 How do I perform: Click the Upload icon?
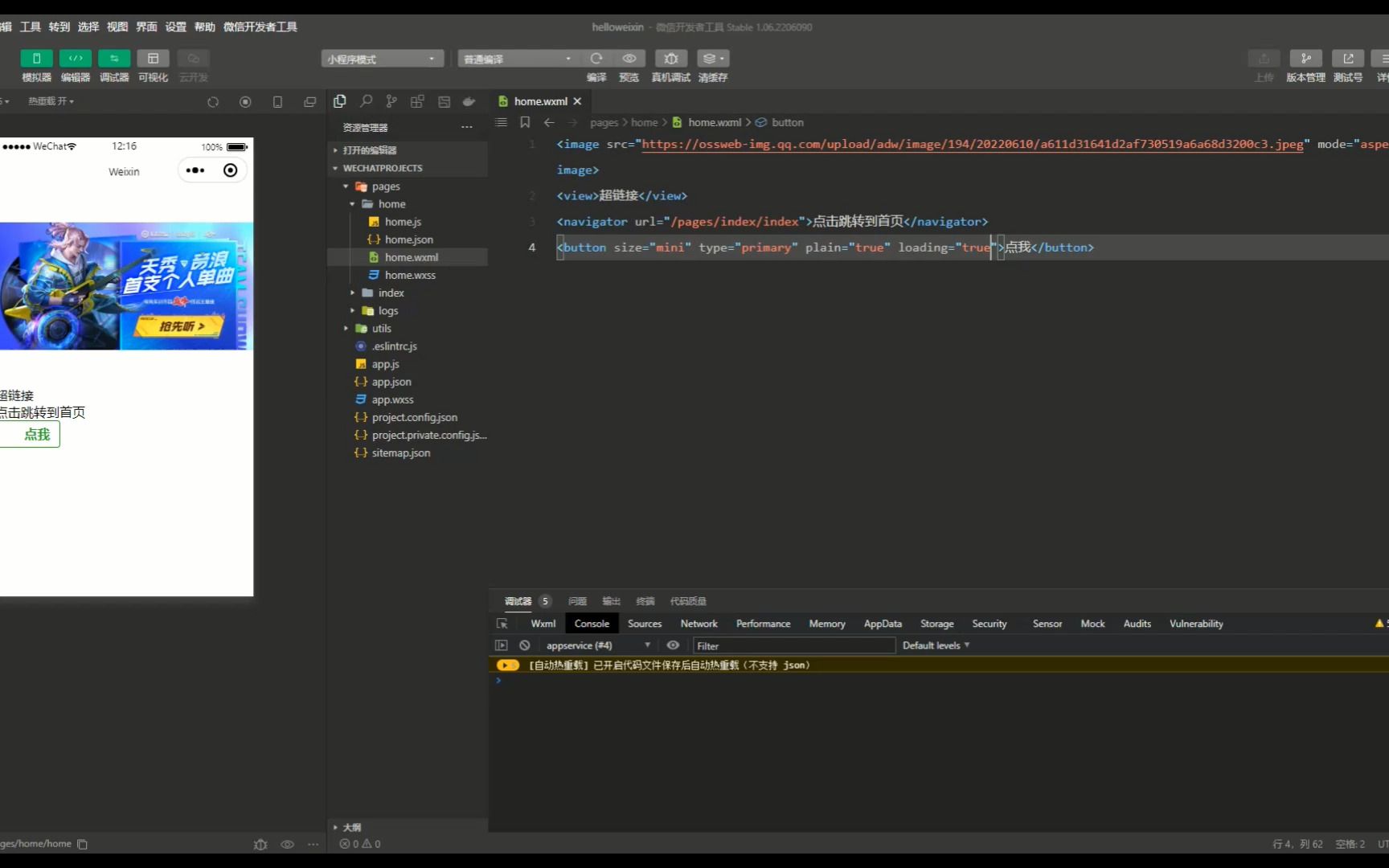point(1264,58)
